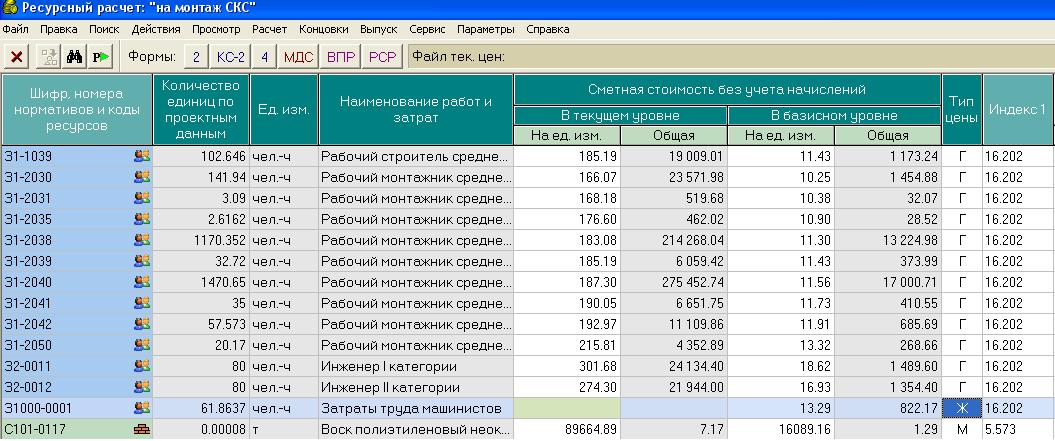Viewport: 1055px width, 441px height.
Task: Click the workers icon in row З2-0012
Action: (142, 387)
